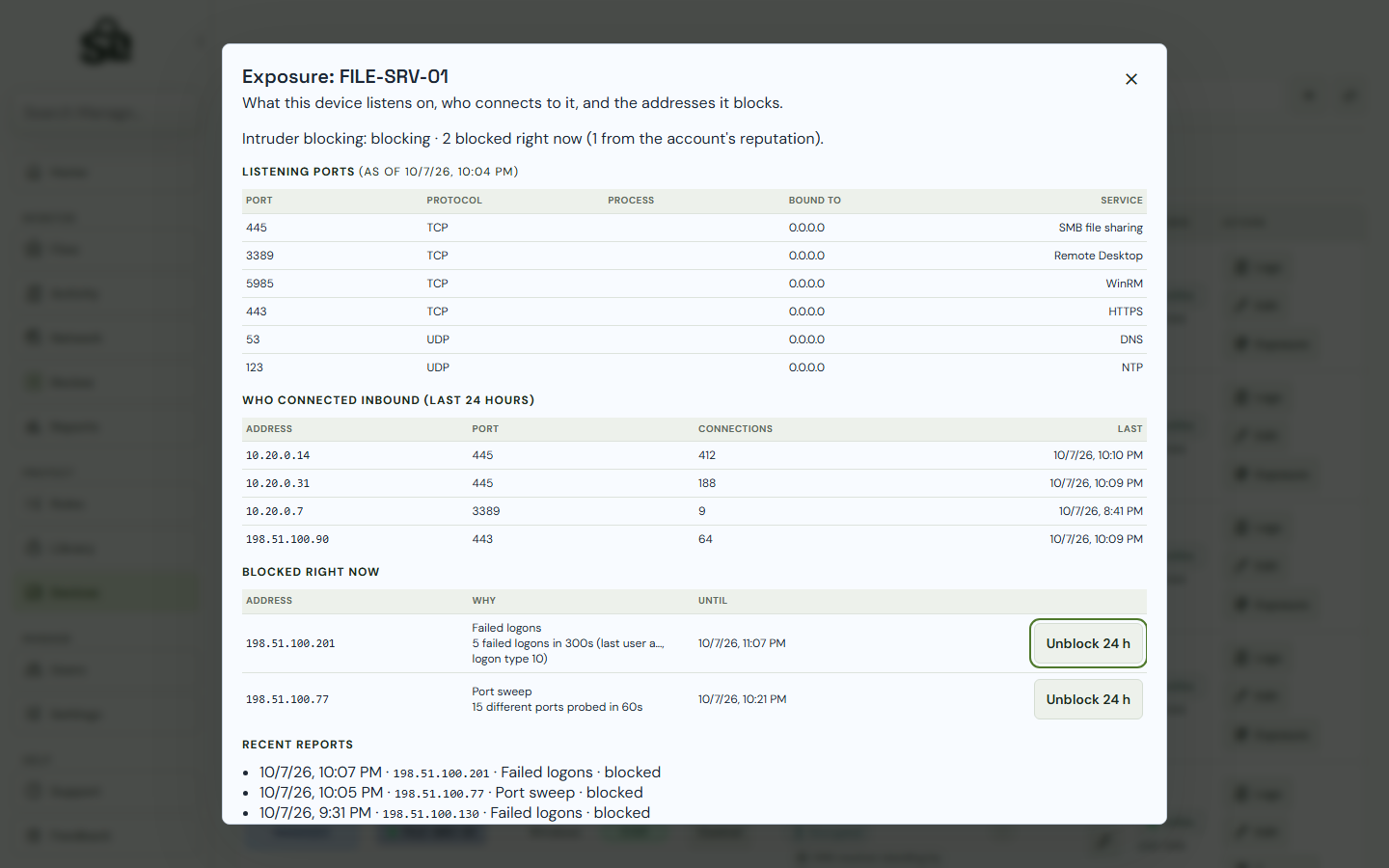This screenshot has height=868, width=1389.
Task: Click the WinRM service cell
Action: [1124, 284]
